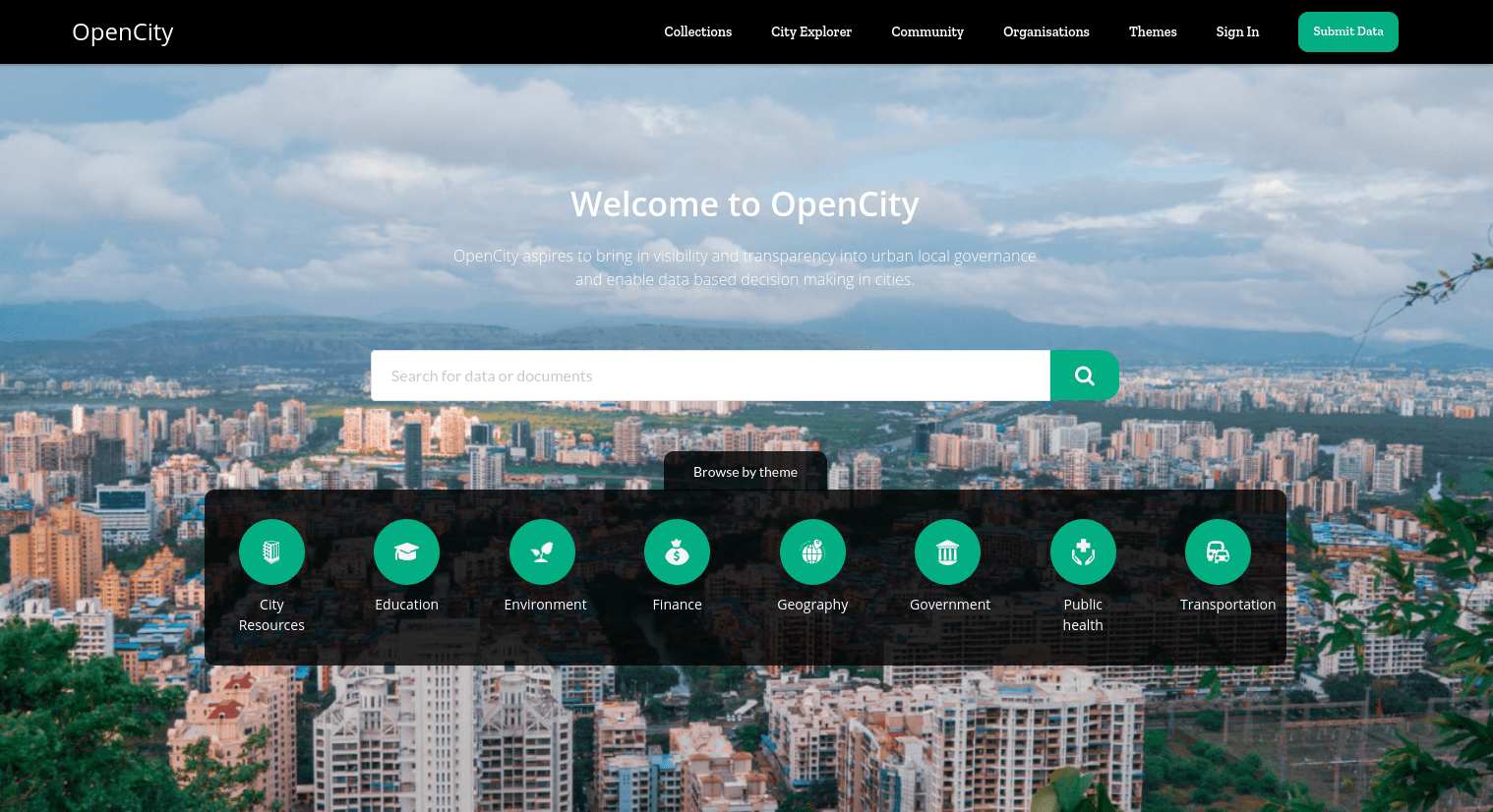Open the Education theme icon
1493x812 pixels.
click(406, 551)
